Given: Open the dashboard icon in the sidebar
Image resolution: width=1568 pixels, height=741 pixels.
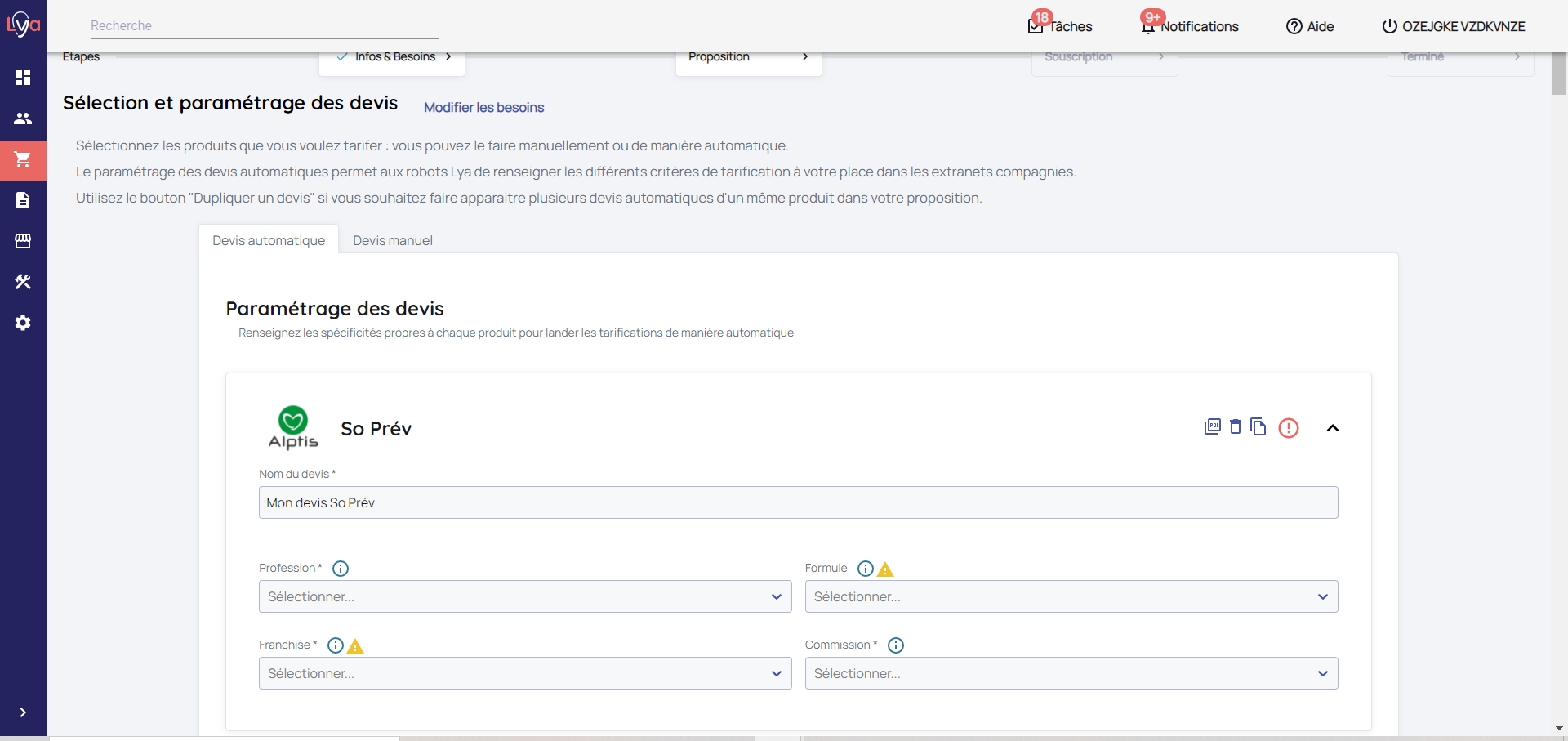Looking at the screenshot, I should 23,78.
